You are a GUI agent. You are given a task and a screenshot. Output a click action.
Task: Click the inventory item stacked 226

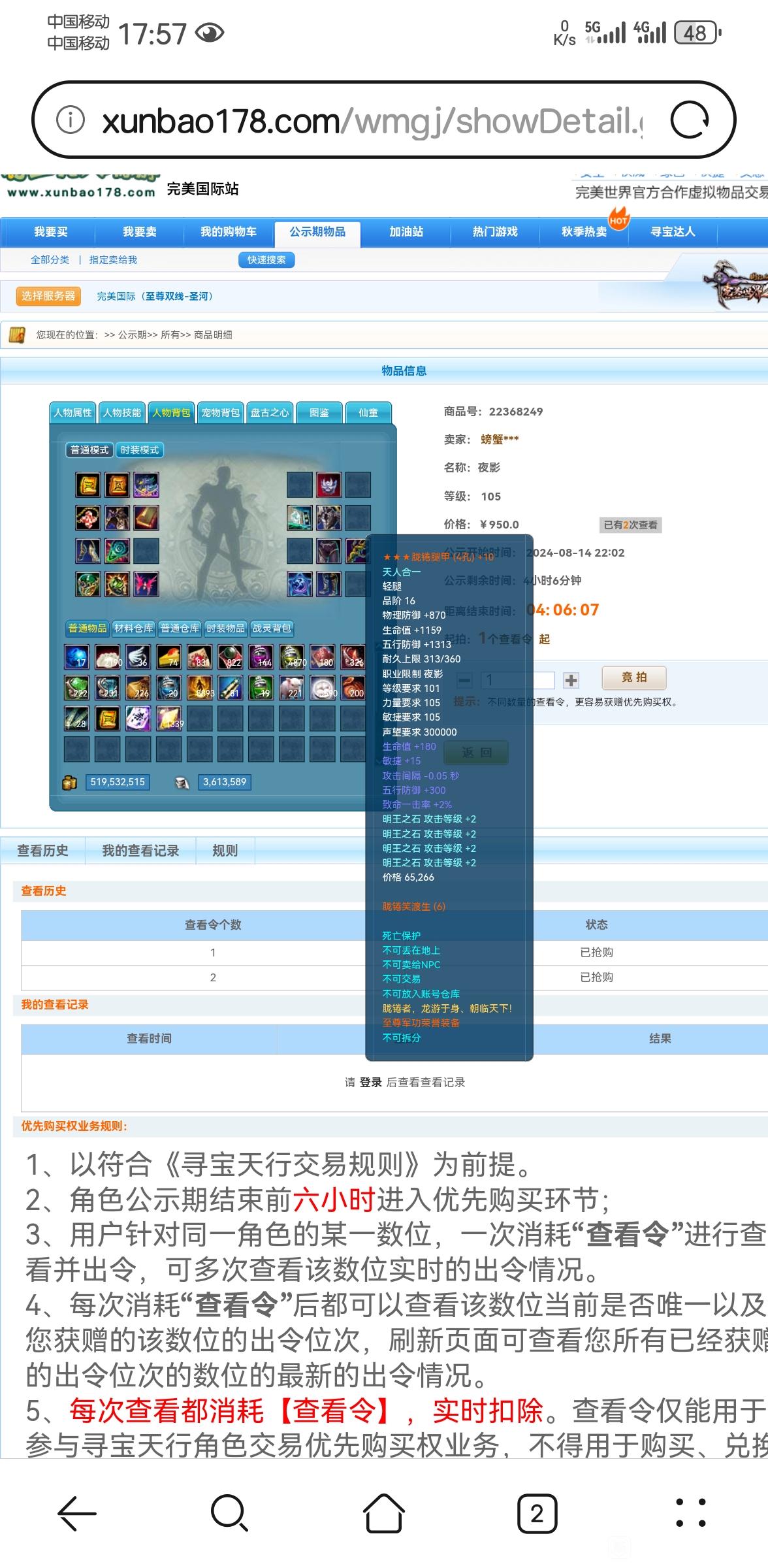(138, 687)
